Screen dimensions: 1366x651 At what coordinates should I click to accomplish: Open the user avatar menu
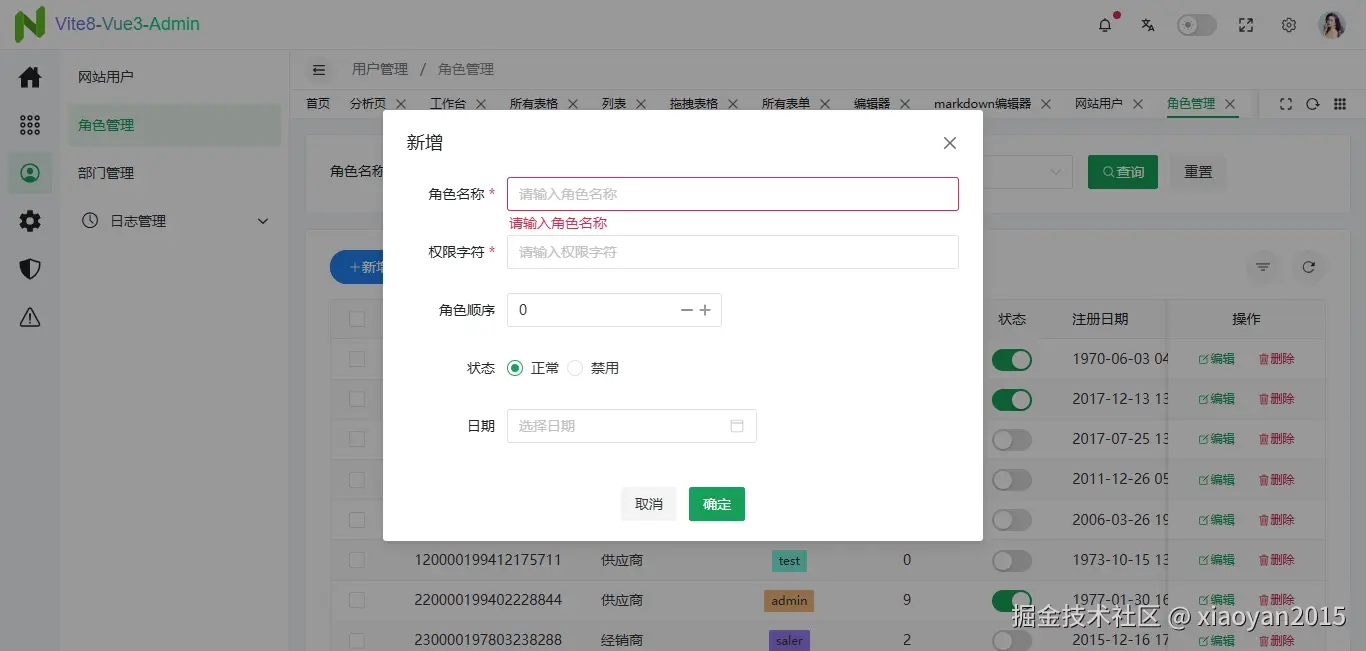1332,25
